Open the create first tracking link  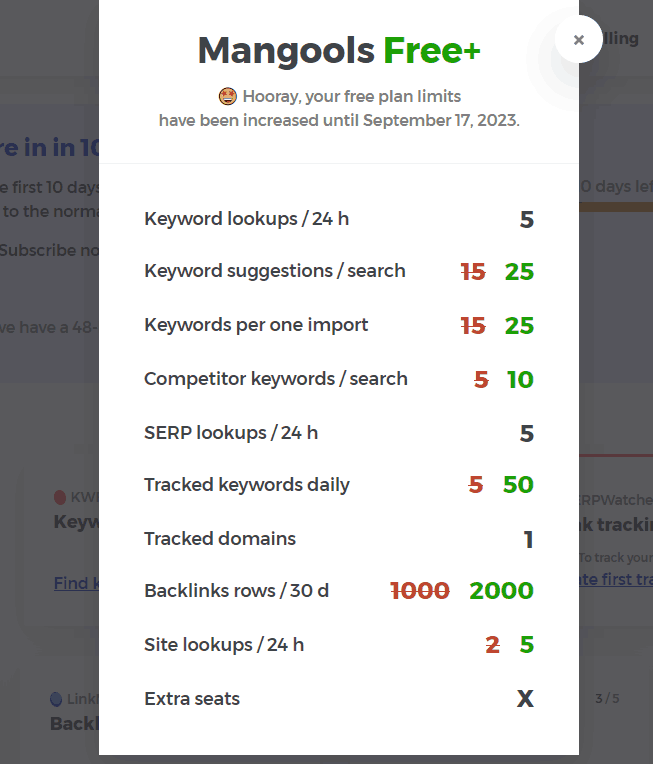[x=616, y=579]
